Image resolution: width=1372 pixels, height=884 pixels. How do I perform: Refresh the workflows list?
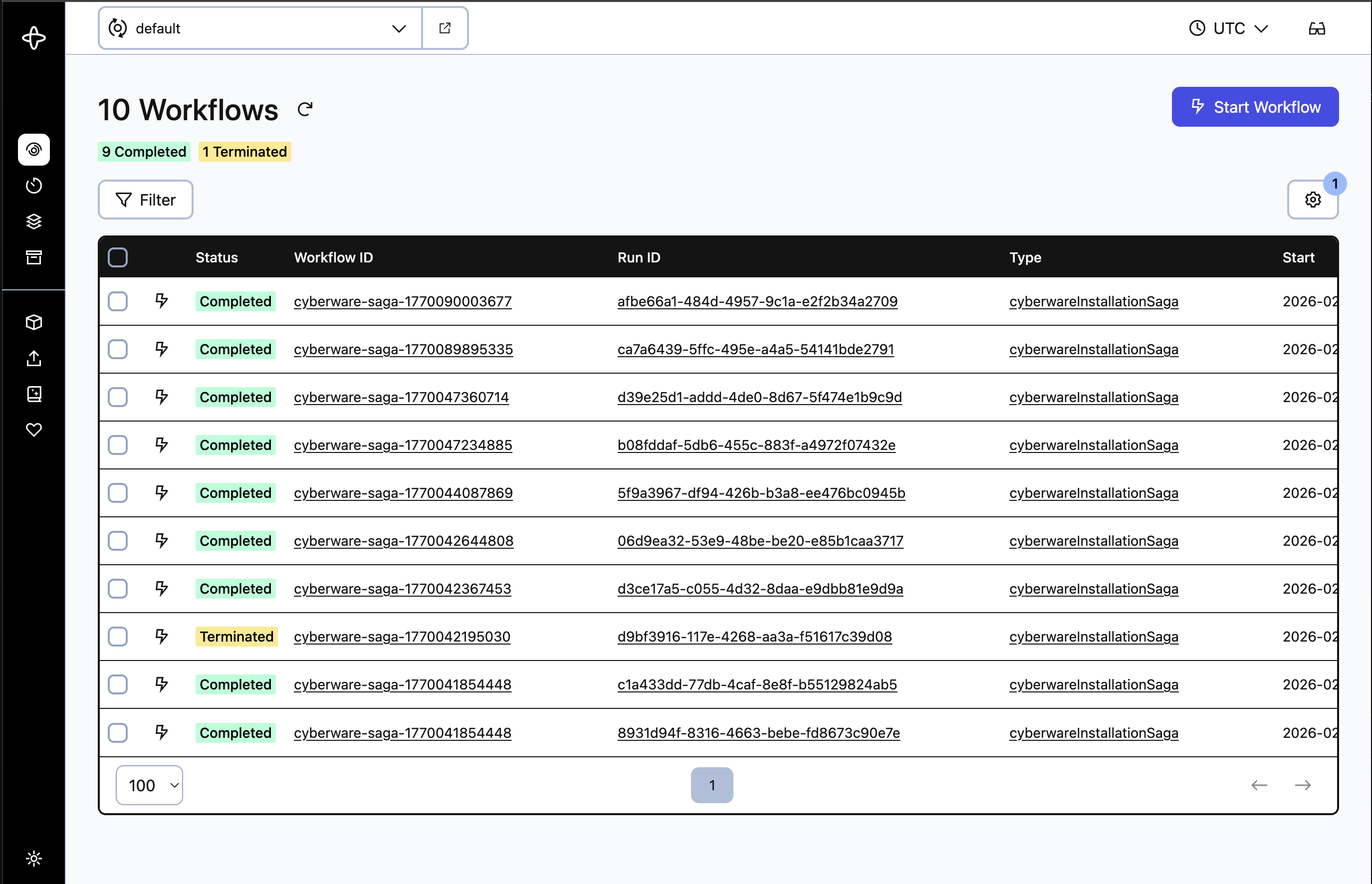[305, 108]
